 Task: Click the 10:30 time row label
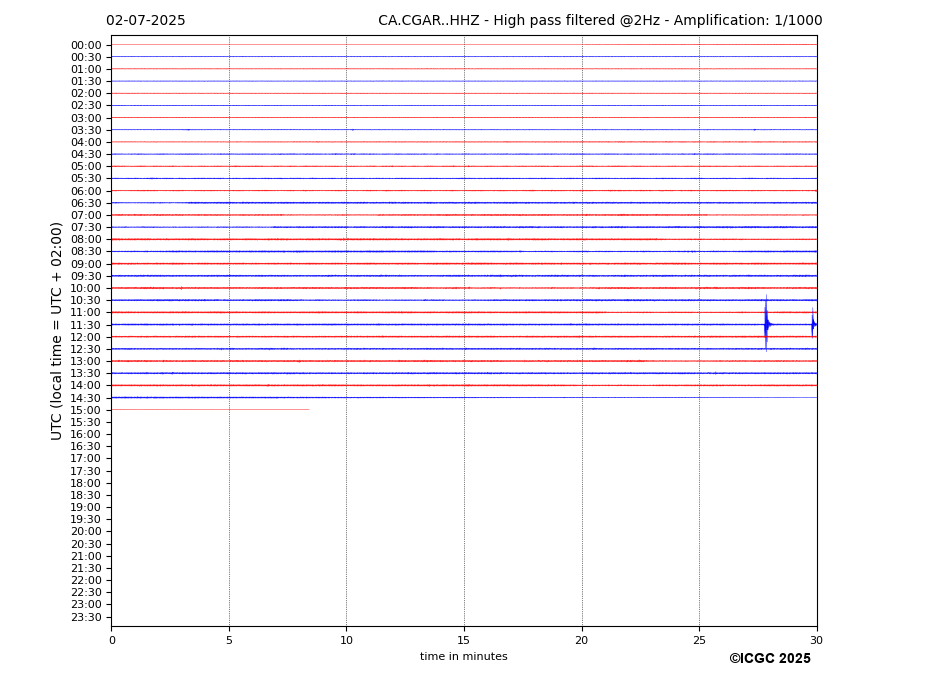coord(86,300)
